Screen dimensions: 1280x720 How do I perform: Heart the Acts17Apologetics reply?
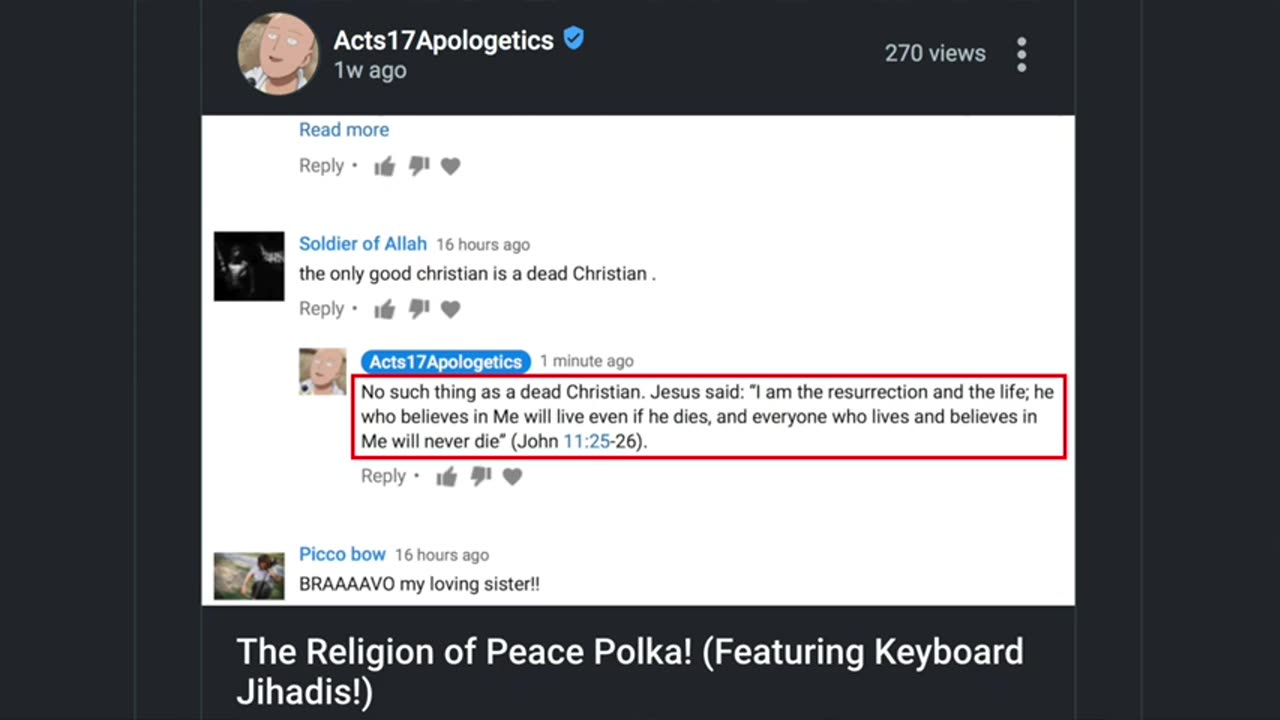(x=513, y=478)
